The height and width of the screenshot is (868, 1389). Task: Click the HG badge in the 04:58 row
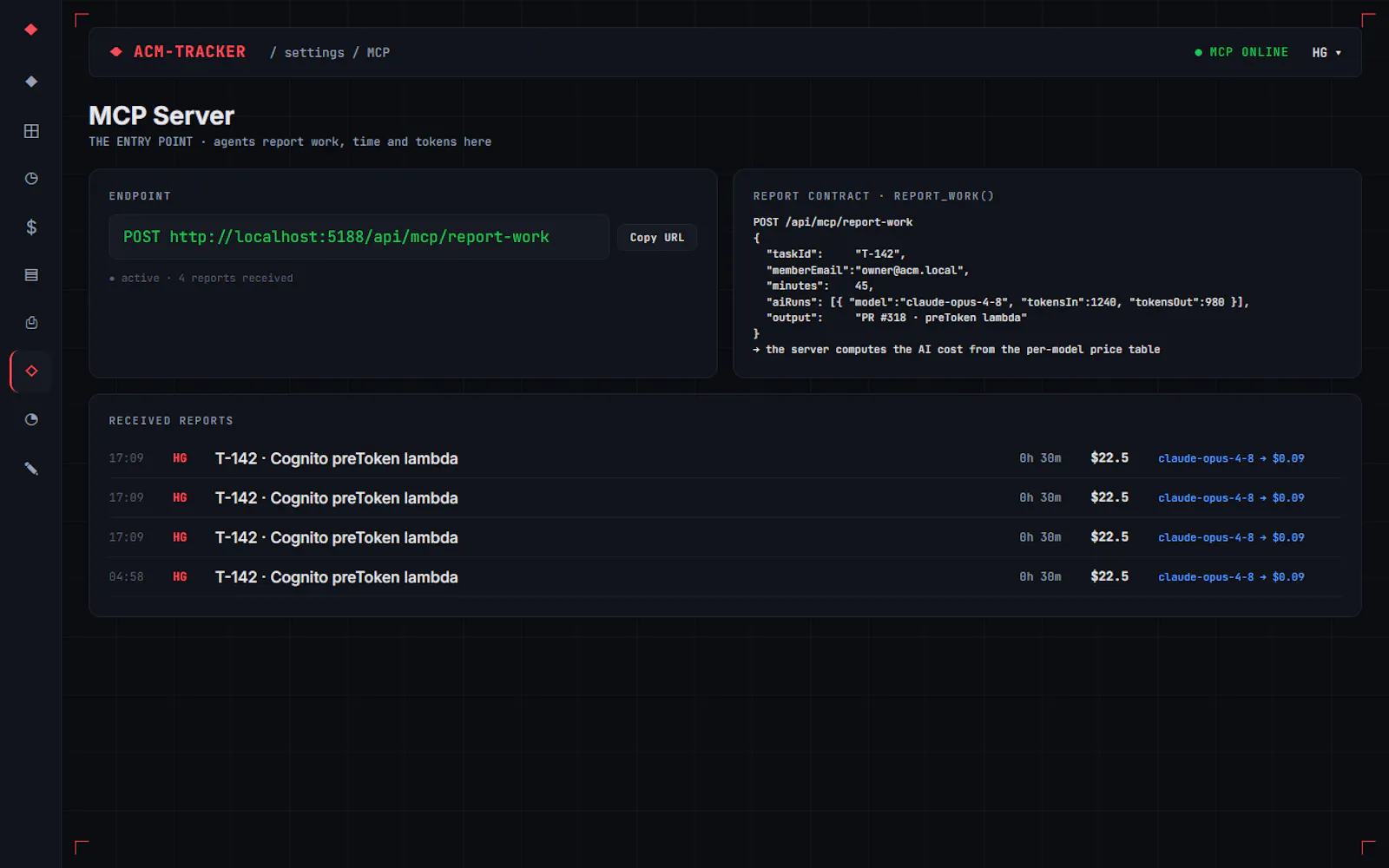[x=180, y=577]
